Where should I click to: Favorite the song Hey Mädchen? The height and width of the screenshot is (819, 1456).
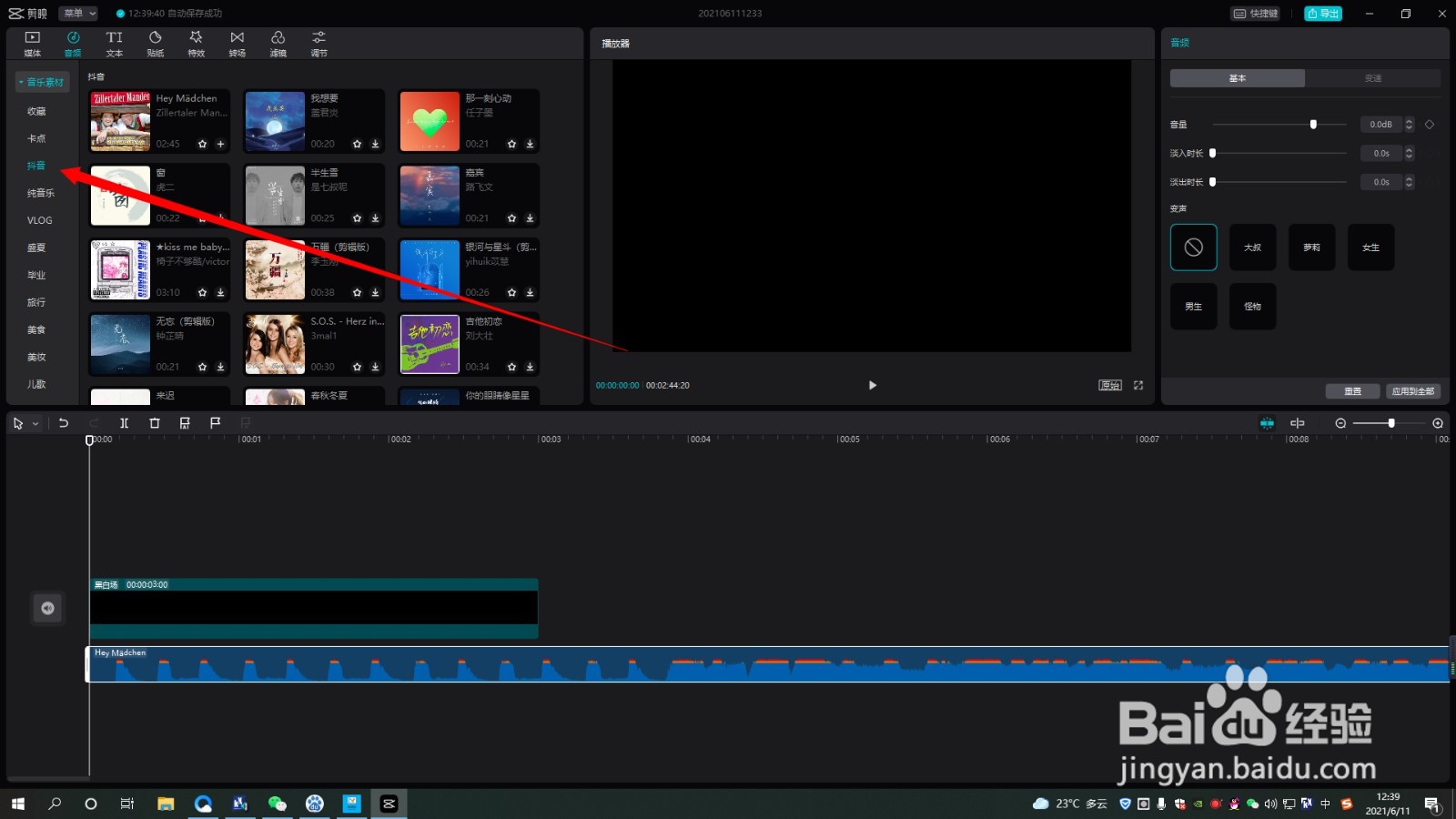(202, 144)
